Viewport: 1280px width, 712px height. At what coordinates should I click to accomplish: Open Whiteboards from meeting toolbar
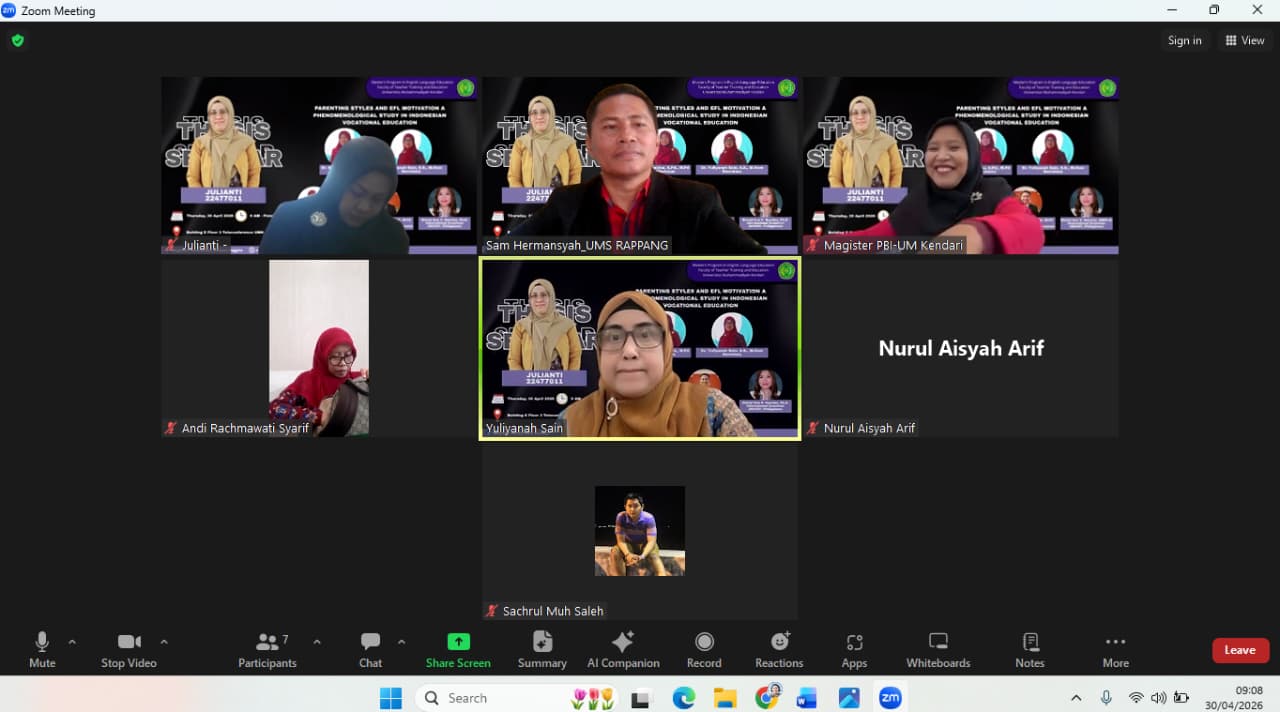938,649
